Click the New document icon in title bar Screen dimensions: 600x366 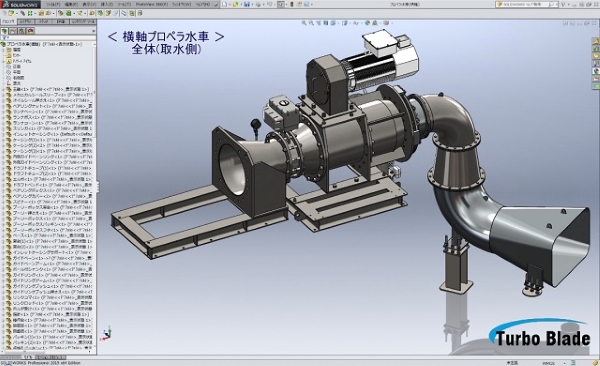[x=225, y=4]
